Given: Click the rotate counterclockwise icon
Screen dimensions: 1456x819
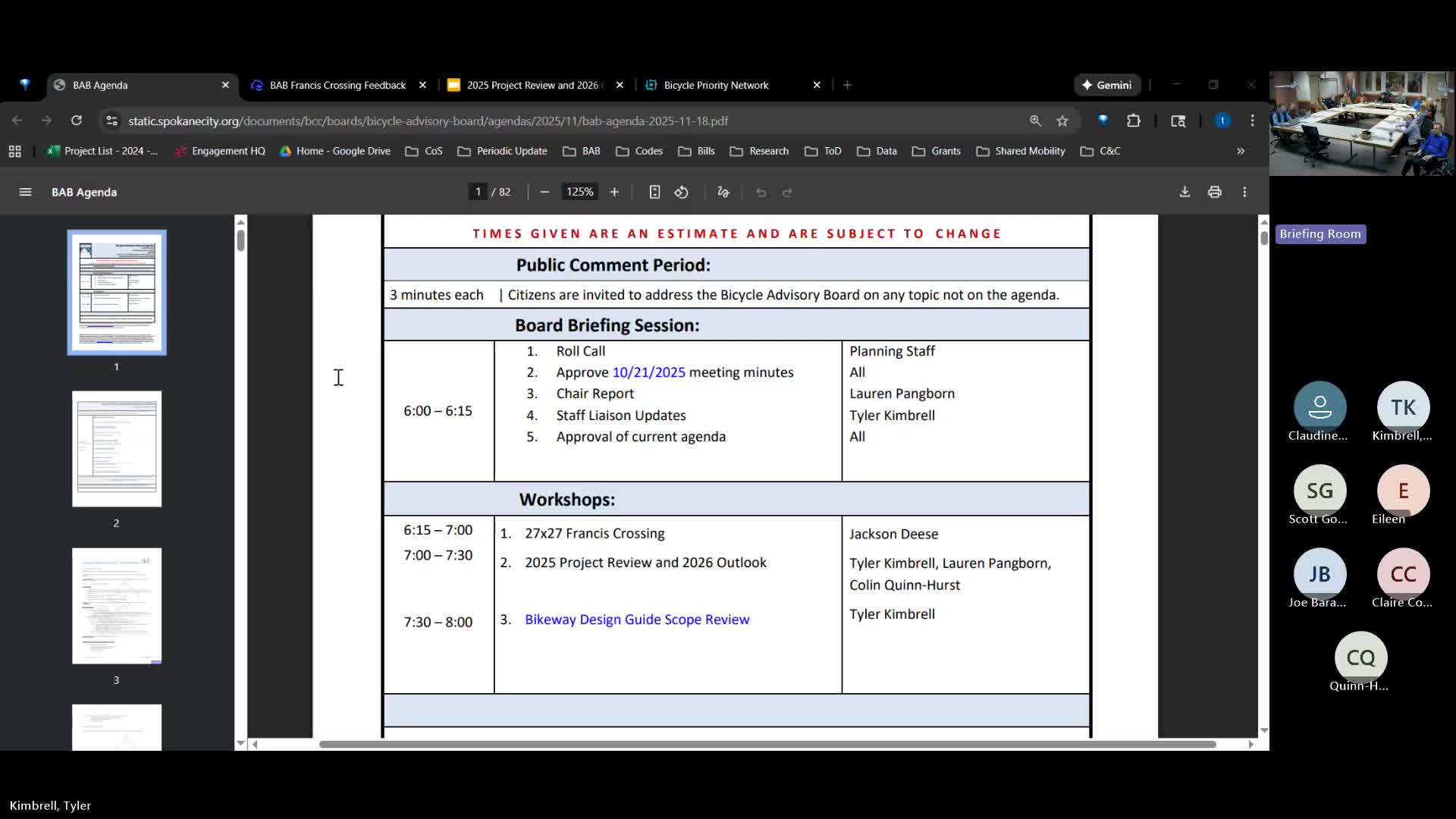Looking at the screenshot, I should click(x=681, y=192).
